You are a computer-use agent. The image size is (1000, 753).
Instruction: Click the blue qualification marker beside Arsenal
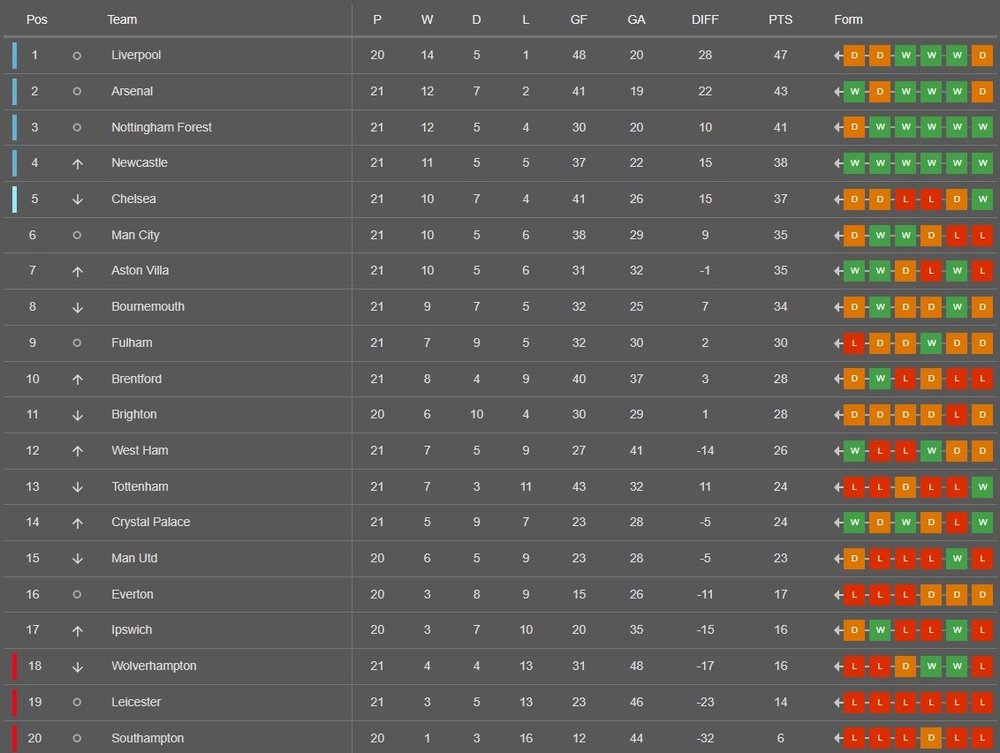[x=15, y=91]
